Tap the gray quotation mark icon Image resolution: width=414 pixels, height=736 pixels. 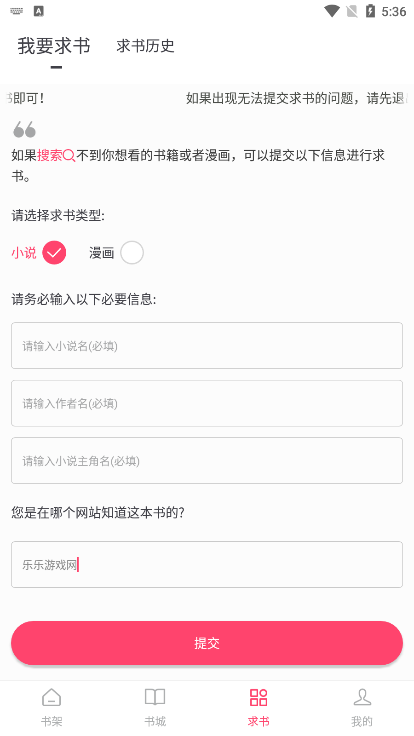[25, 130]
